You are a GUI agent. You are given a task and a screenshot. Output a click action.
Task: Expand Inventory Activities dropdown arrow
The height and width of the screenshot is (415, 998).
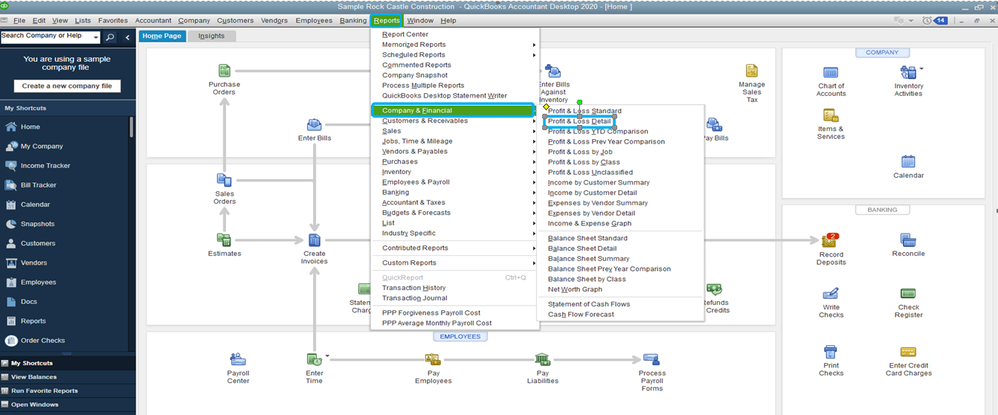[x=921, y=67]
